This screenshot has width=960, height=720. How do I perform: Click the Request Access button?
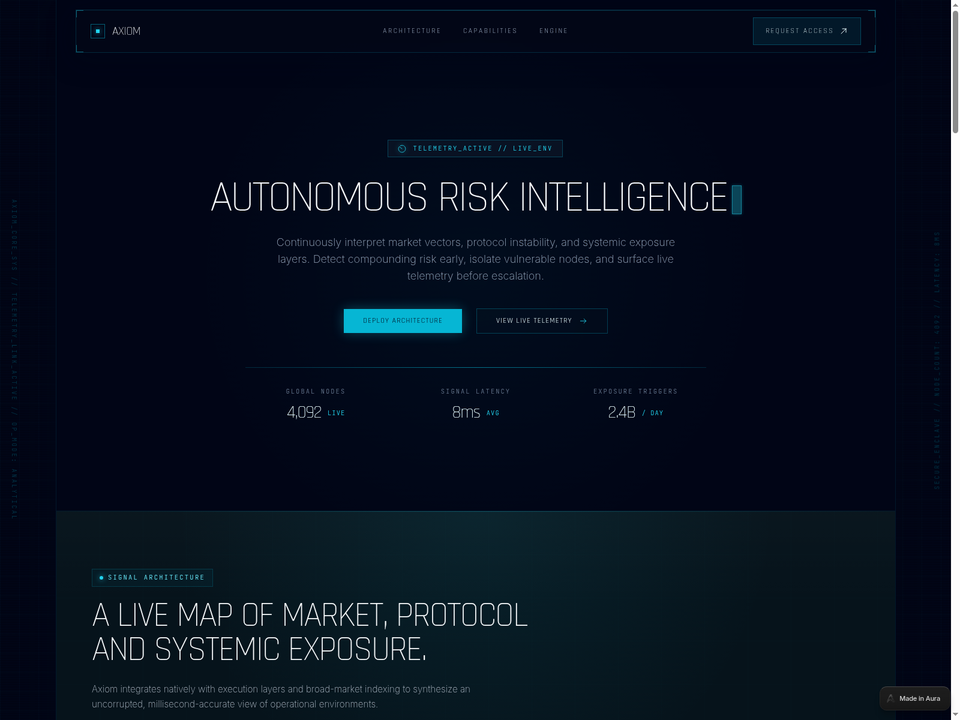tap(806, 31)
